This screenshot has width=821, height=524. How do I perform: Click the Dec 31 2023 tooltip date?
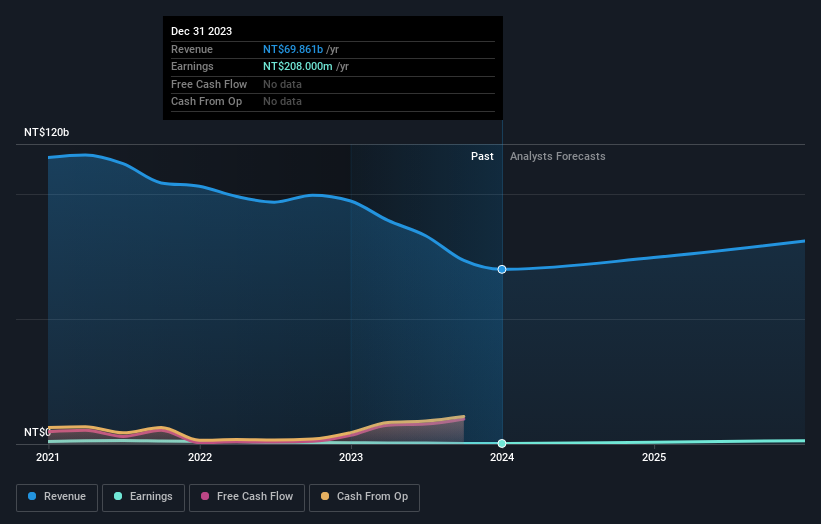[x=202, y=31]
